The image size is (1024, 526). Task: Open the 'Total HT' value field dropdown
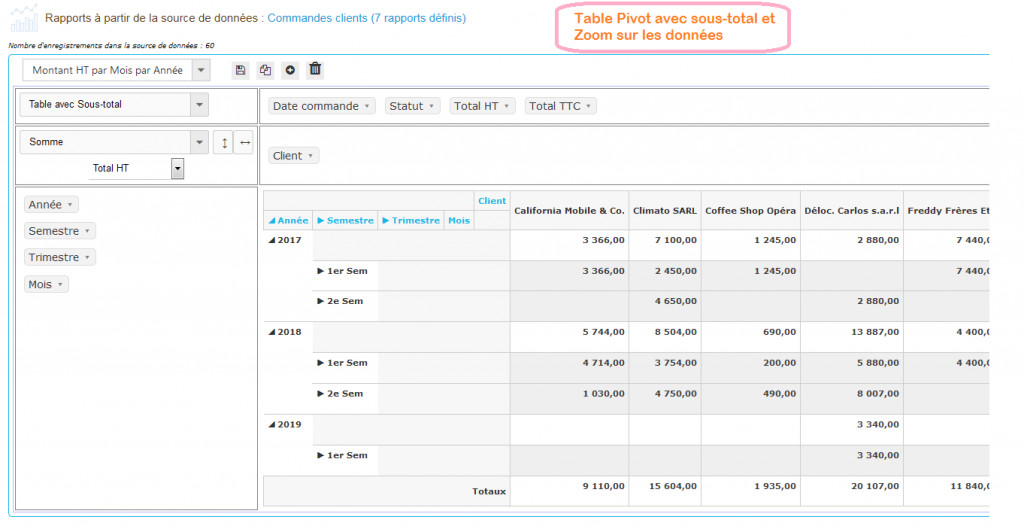pyautogui.click(x=178, y=168)
